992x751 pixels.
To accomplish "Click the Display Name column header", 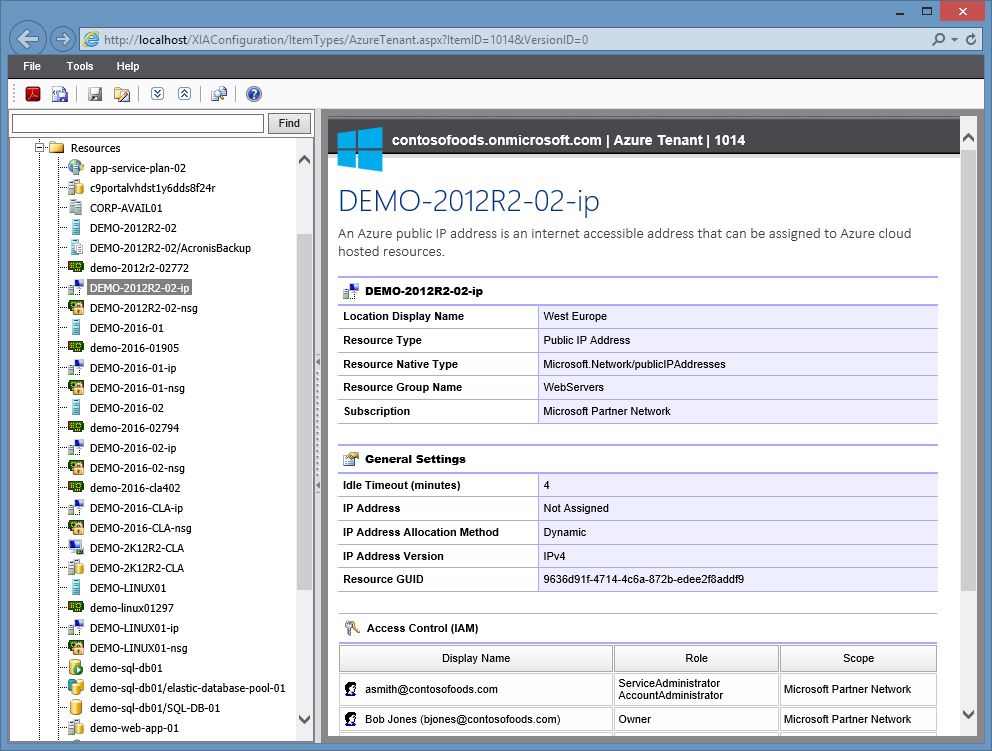I will click(x=476, y=658).
